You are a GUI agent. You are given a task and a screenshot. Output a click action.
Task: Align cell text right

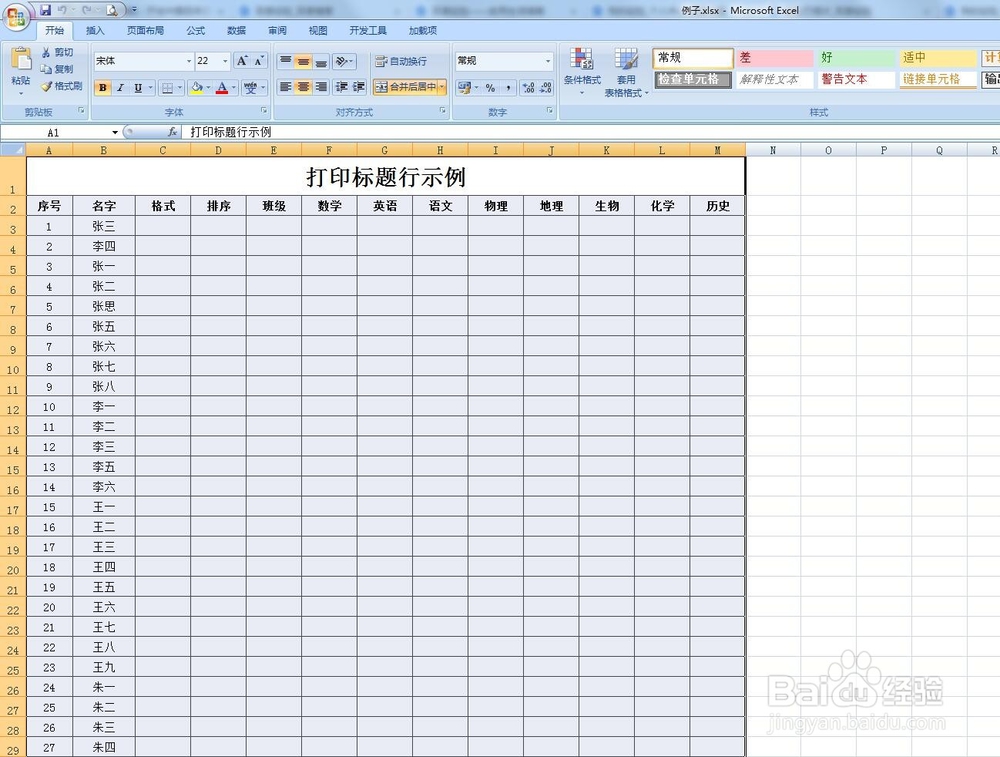(321, 87)
